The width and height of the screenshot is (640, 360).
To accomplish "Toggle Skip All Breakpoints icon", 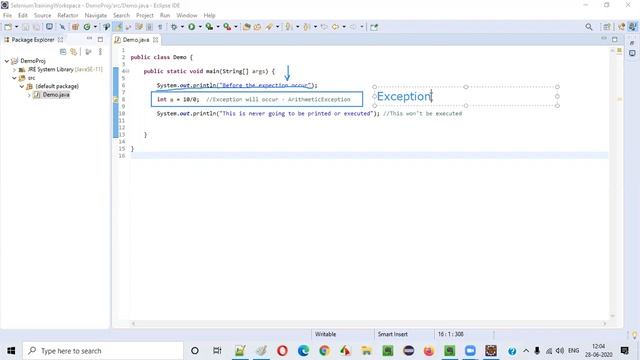I will pos(62,27).
